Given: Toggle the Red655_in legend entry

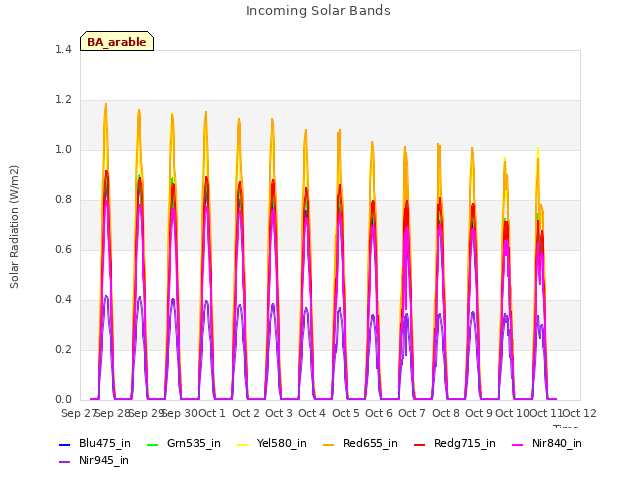Looking at the screenshot, I should click(360, 443).
